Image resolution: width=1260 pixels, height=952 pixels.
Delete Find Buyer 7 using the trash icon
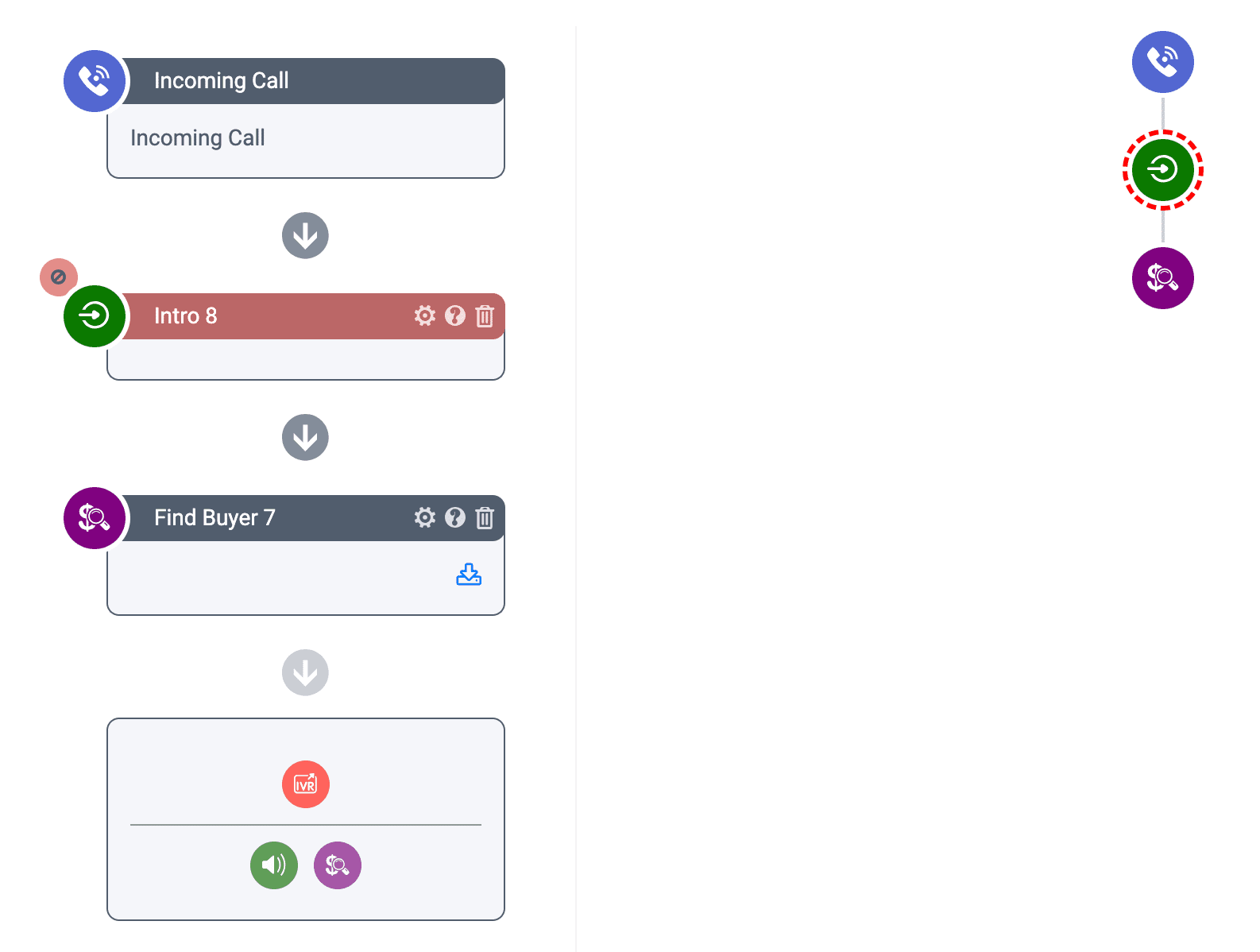click(485, 517)
